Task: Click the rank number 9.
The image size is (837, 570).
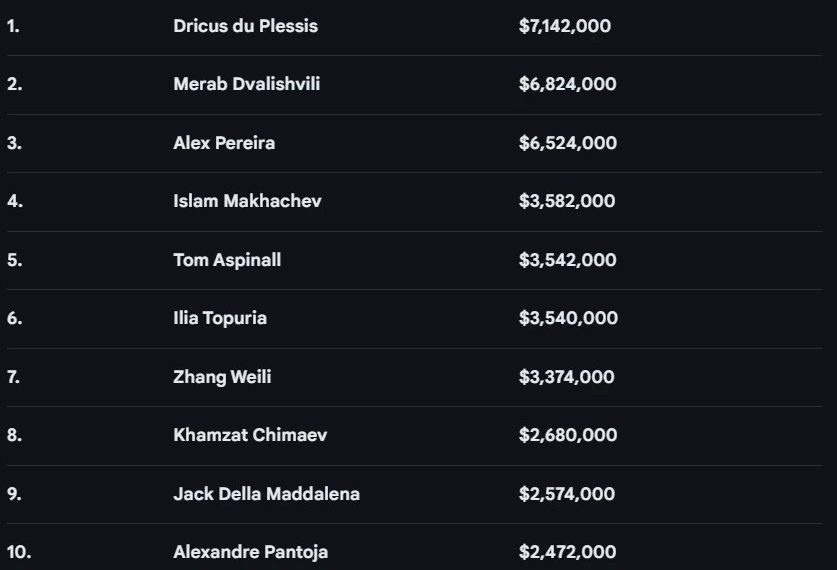Action: pyautogui.click(x=14, y=494)
